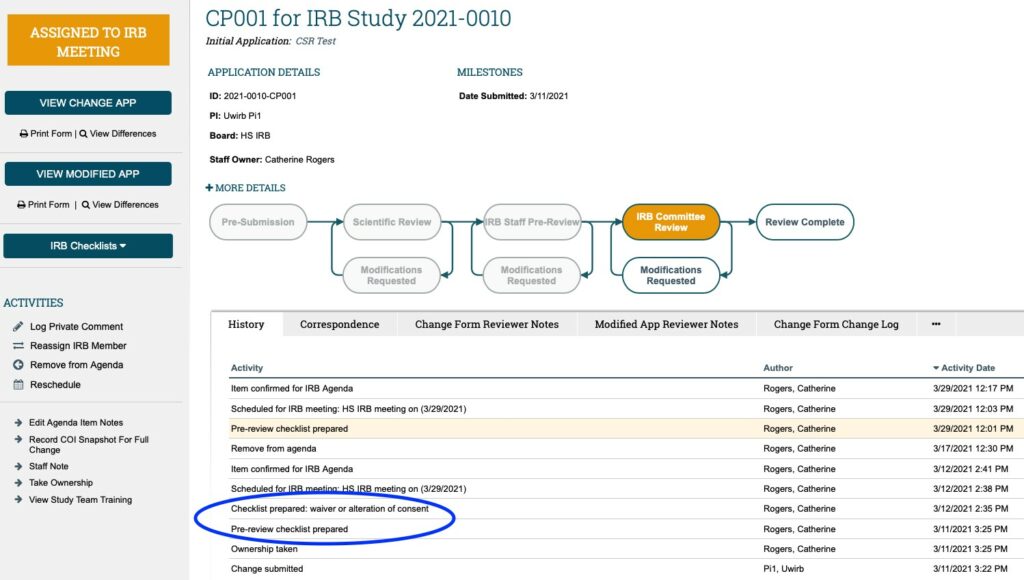
Task: Open the overflow tabs ellipsis menu
Action: point(936,324)
